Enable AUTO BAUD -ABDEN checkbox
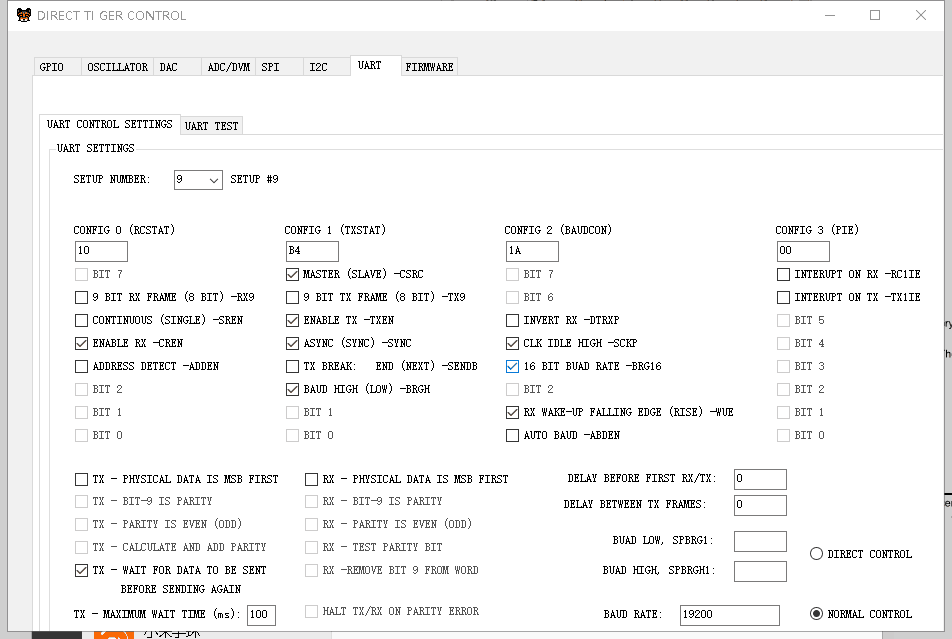 coord(512,436)
